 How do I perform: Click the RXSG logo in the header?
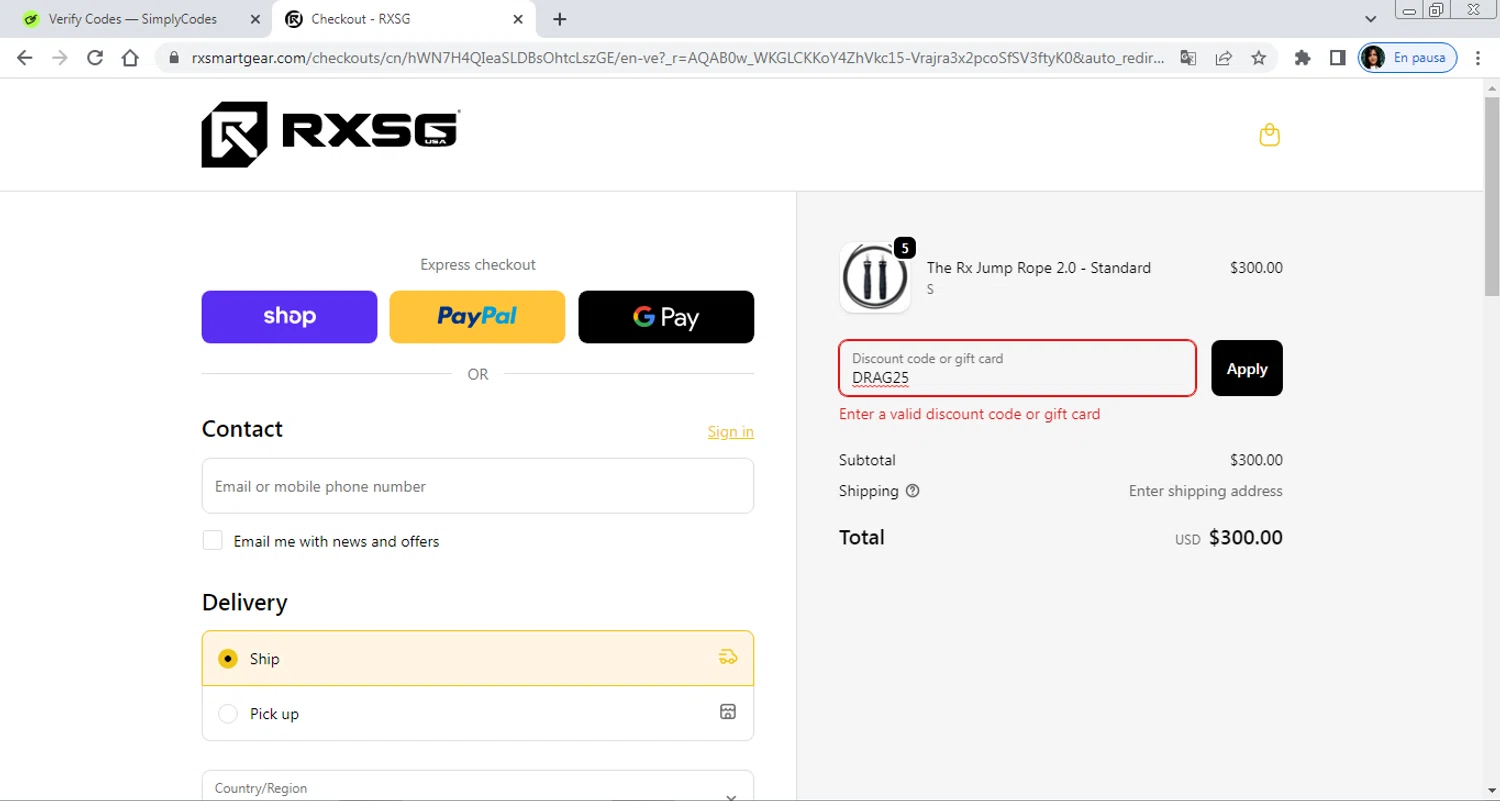point(330,134)
